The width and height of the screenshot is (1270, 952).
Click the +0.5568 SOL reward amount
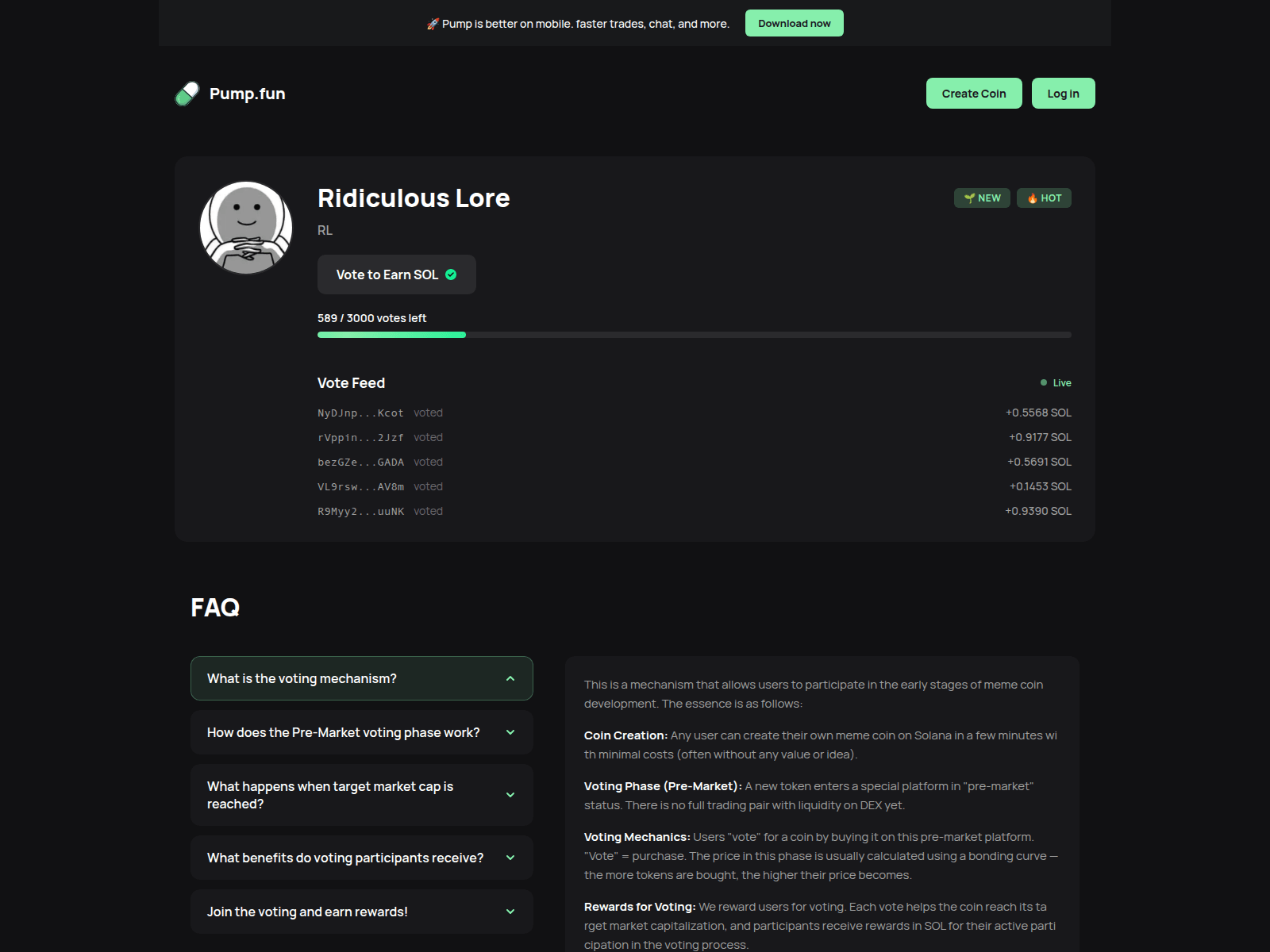tap(1038, 413)
